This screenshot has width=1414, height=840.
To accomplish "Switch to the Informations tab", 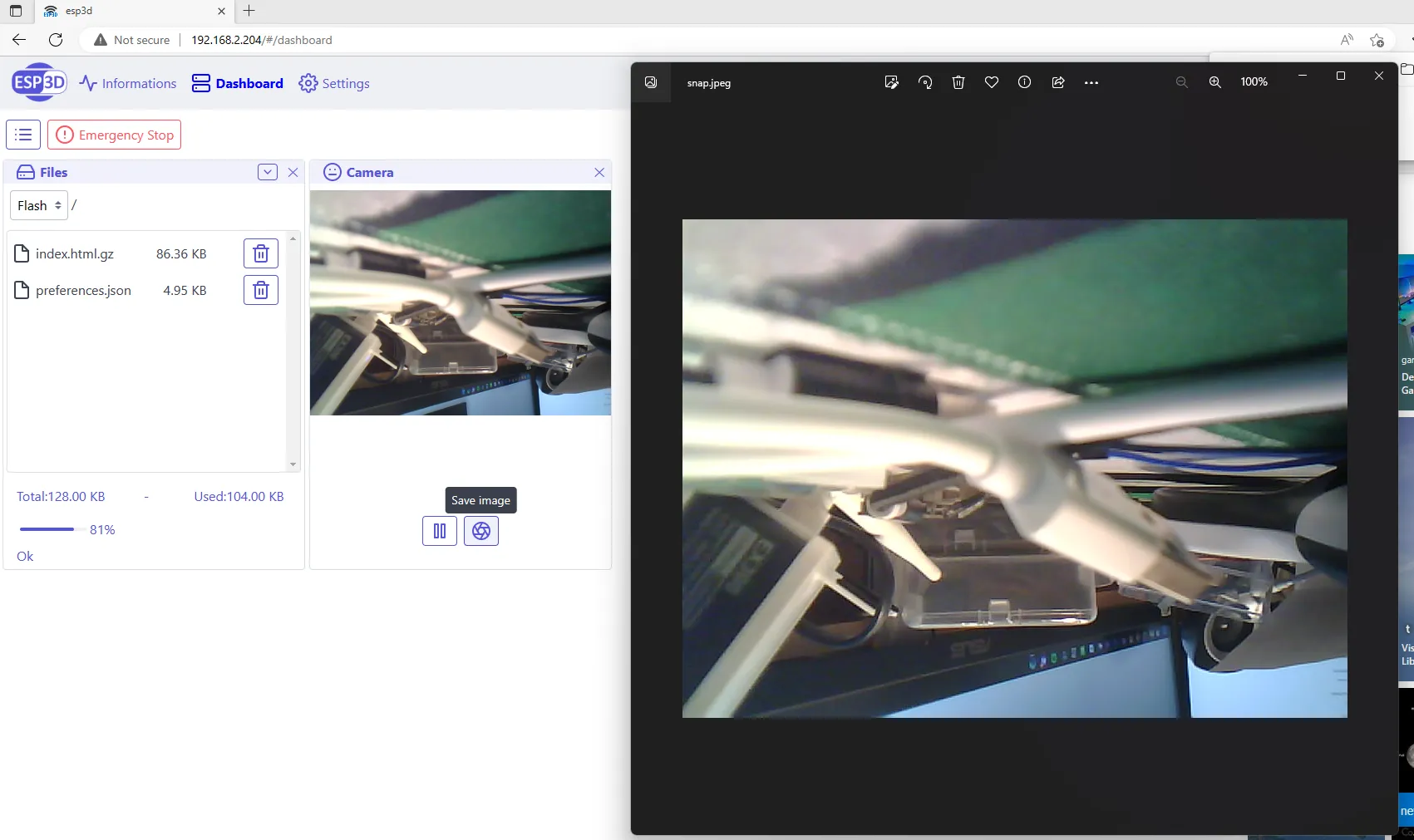I will click(128, 83).
